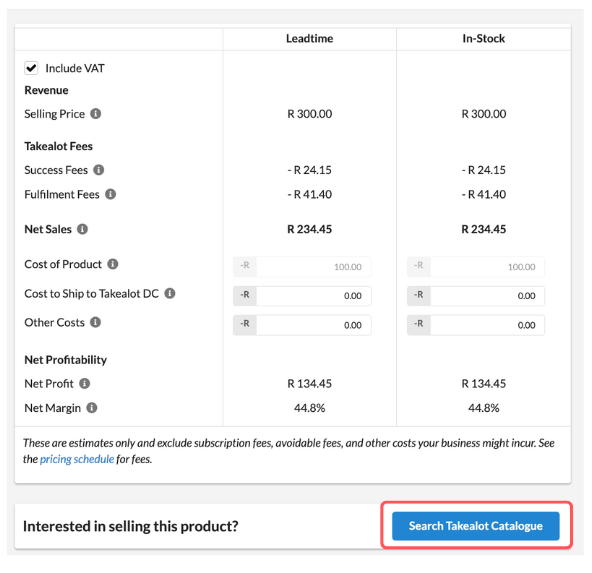Click the Net Profitability section heading
592x573 pixels.
pyautogui.click(x=66, y=360)
